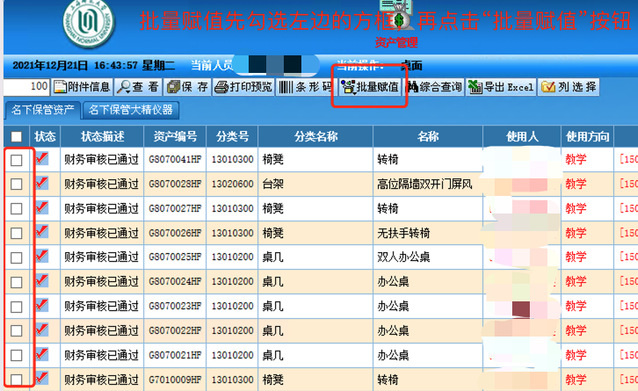Viewport: 638px width, 391px height.
Task: Click the page size field showing 100
Action: tap(26, 87)
